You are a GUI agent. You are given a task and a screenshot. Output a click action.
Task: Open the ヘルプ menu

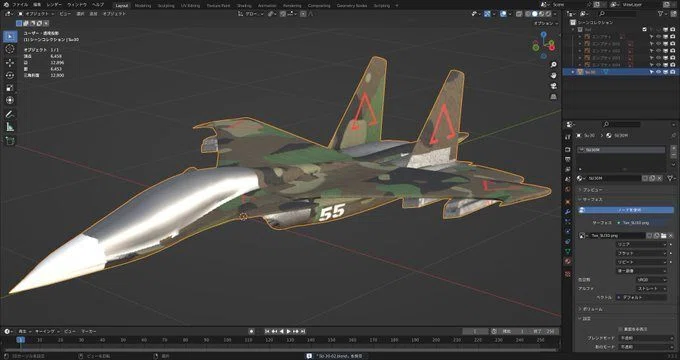[98, 5]
